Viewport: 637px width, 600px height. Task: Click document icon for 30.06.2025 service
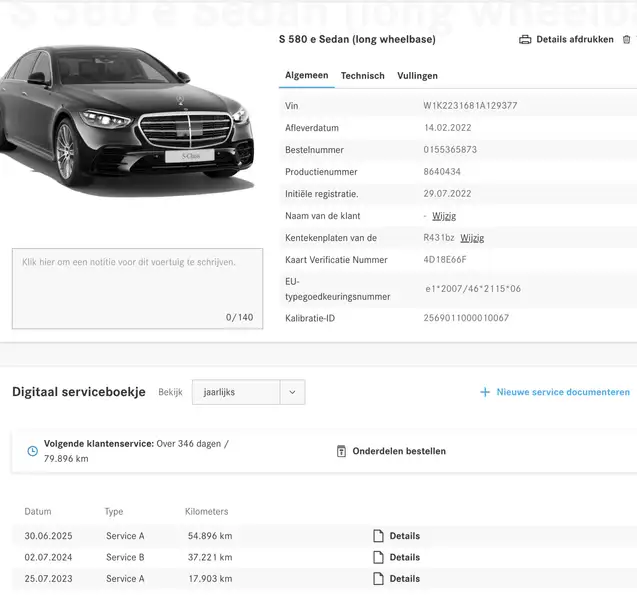tap(378, 536)
